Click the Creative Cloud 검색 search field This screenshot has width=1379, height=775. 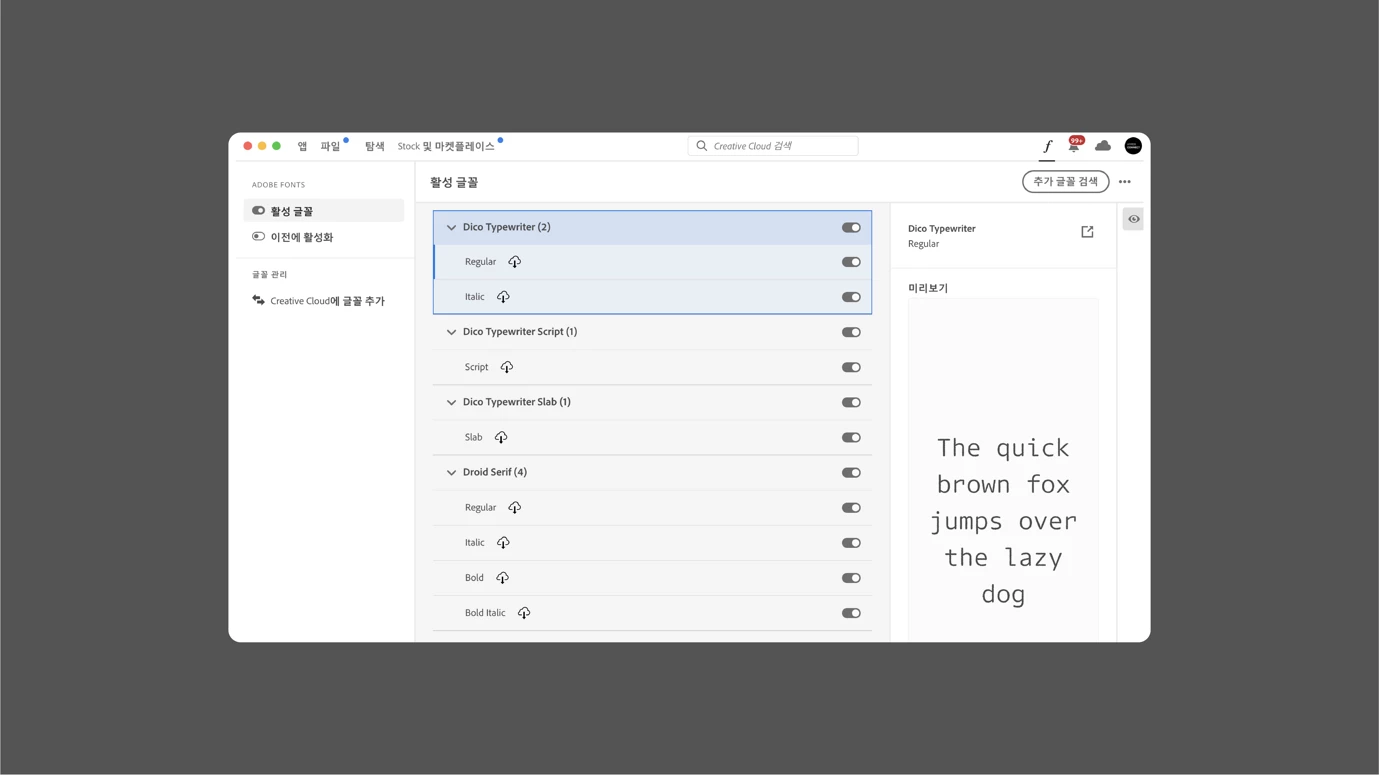[773, 146]
